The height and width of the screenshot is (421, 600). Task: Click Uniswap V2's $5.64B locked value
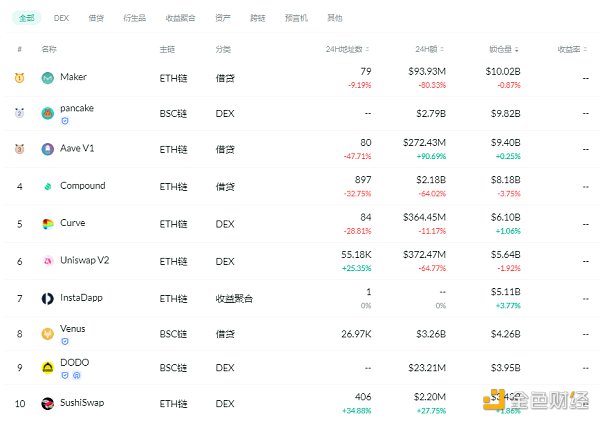505,255
